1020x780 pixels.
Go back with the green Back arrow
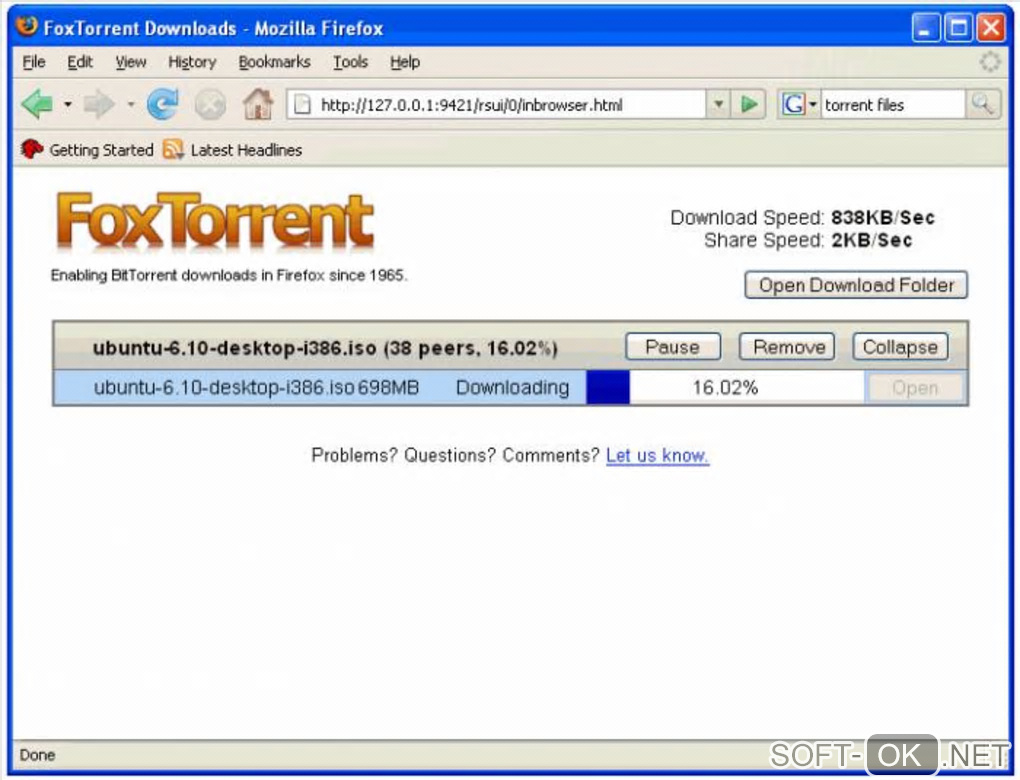point(37,104)
